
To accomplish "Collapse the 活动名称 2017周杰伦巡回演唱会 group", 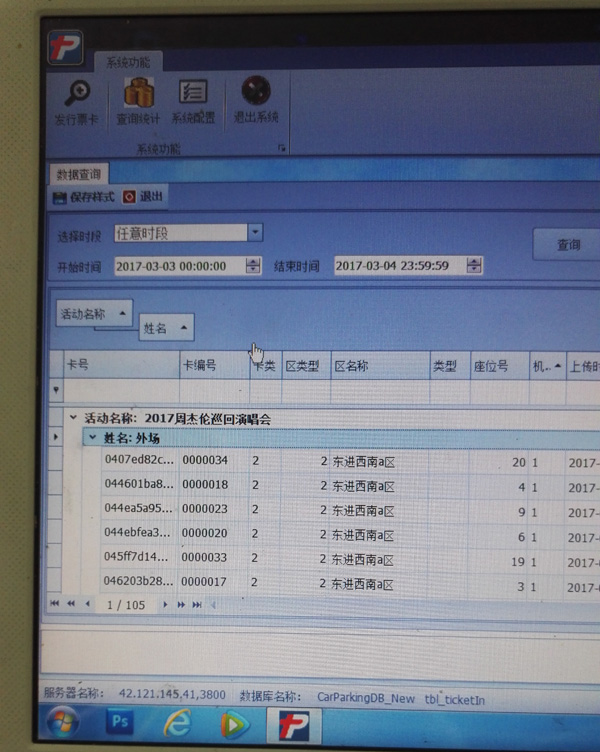I will (73, 418).
